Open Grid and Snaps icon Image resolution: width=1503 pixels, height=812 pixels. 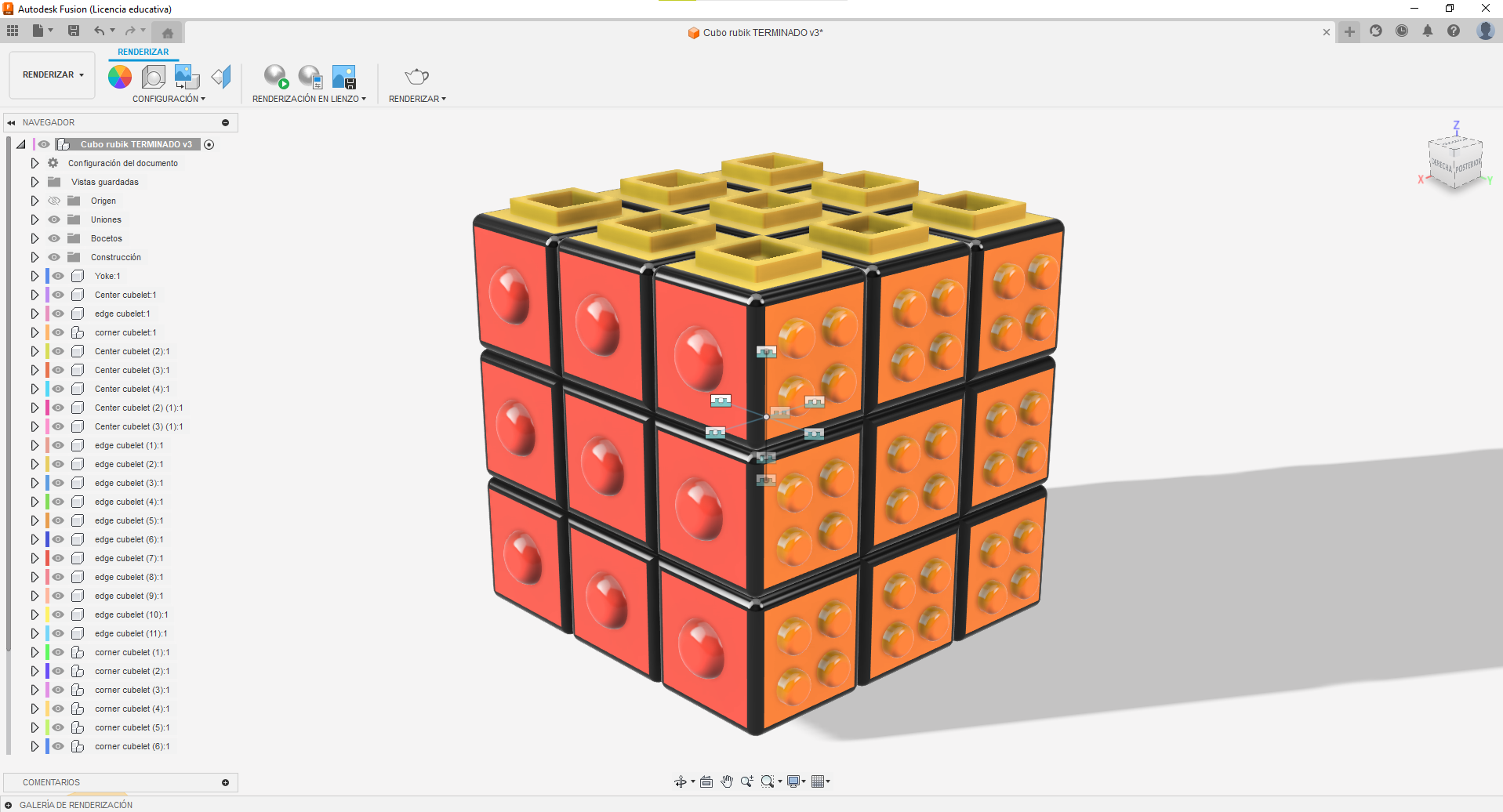coord(819,781)
